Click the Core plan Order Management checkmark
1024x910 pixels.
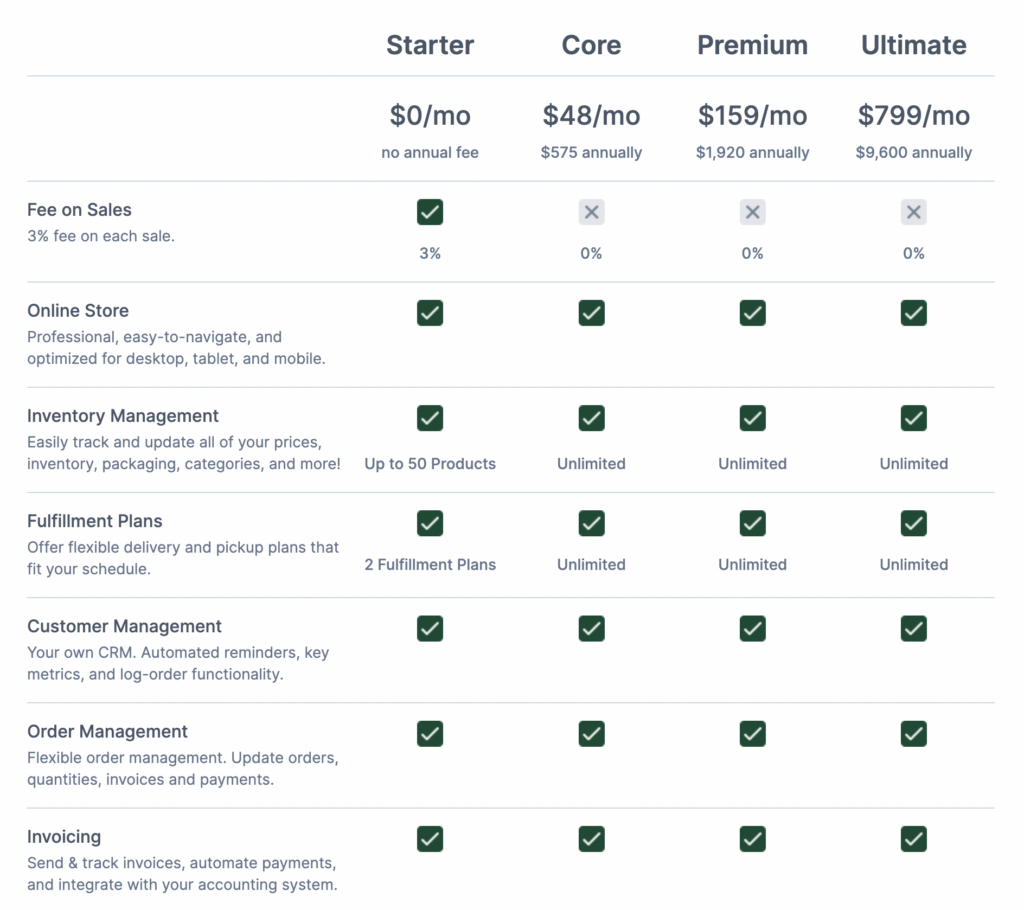[x=591, y=733]
